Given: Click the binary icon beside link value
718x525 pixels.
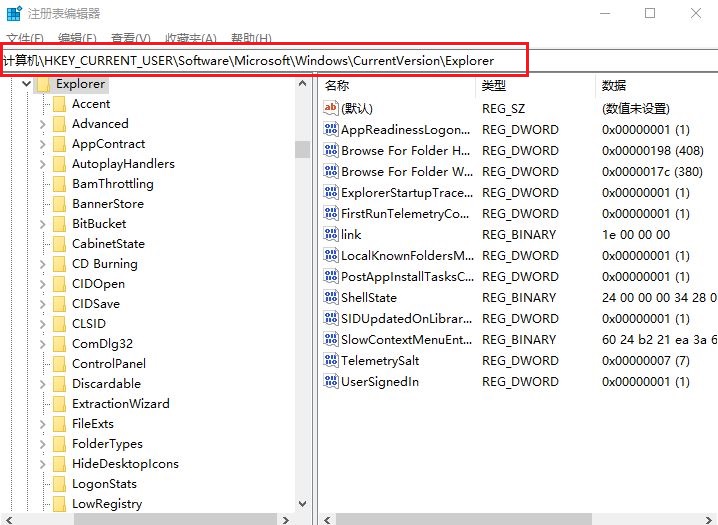Looking at the screenshot, I should tap(331, 234).
